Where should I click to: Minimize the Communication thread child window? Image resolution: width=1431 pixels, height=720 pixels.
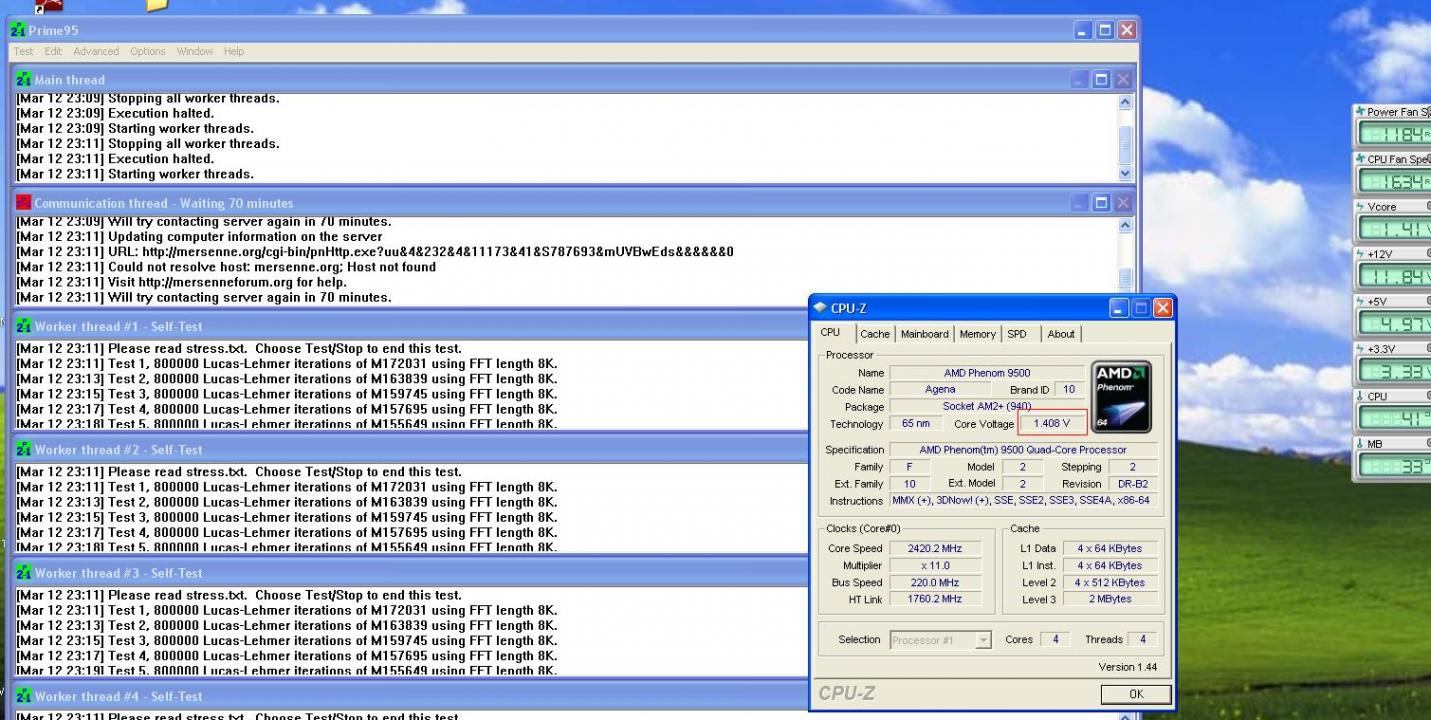1080,203
